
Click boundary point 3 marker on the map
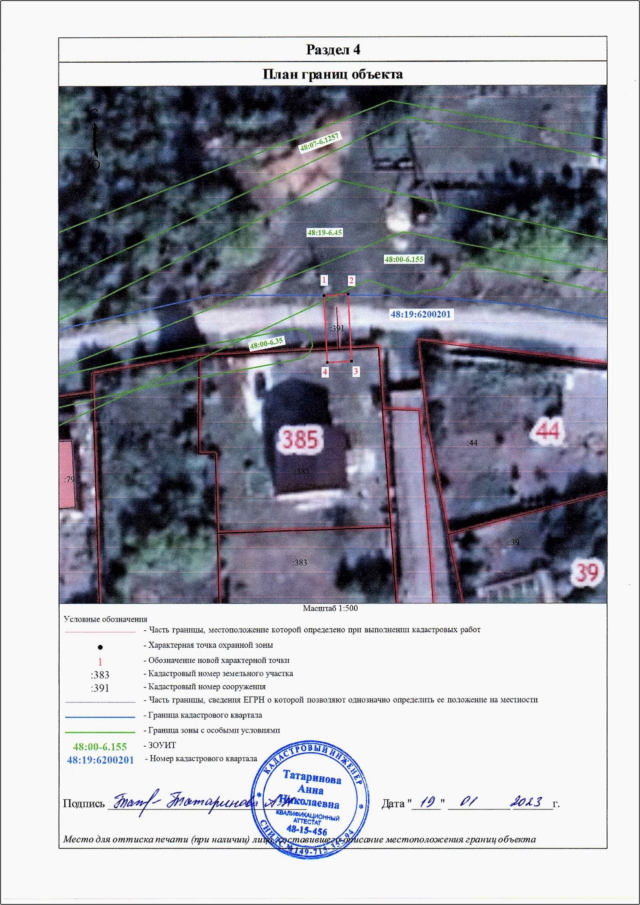356,371
